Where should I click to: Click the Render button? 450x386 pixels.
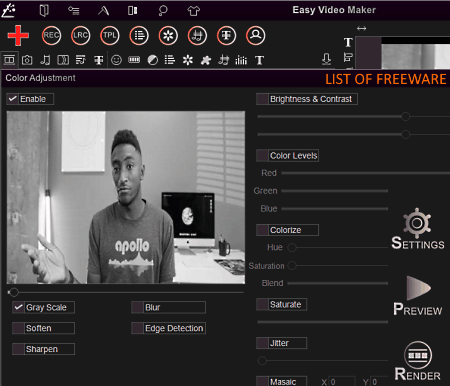point(418,361)
